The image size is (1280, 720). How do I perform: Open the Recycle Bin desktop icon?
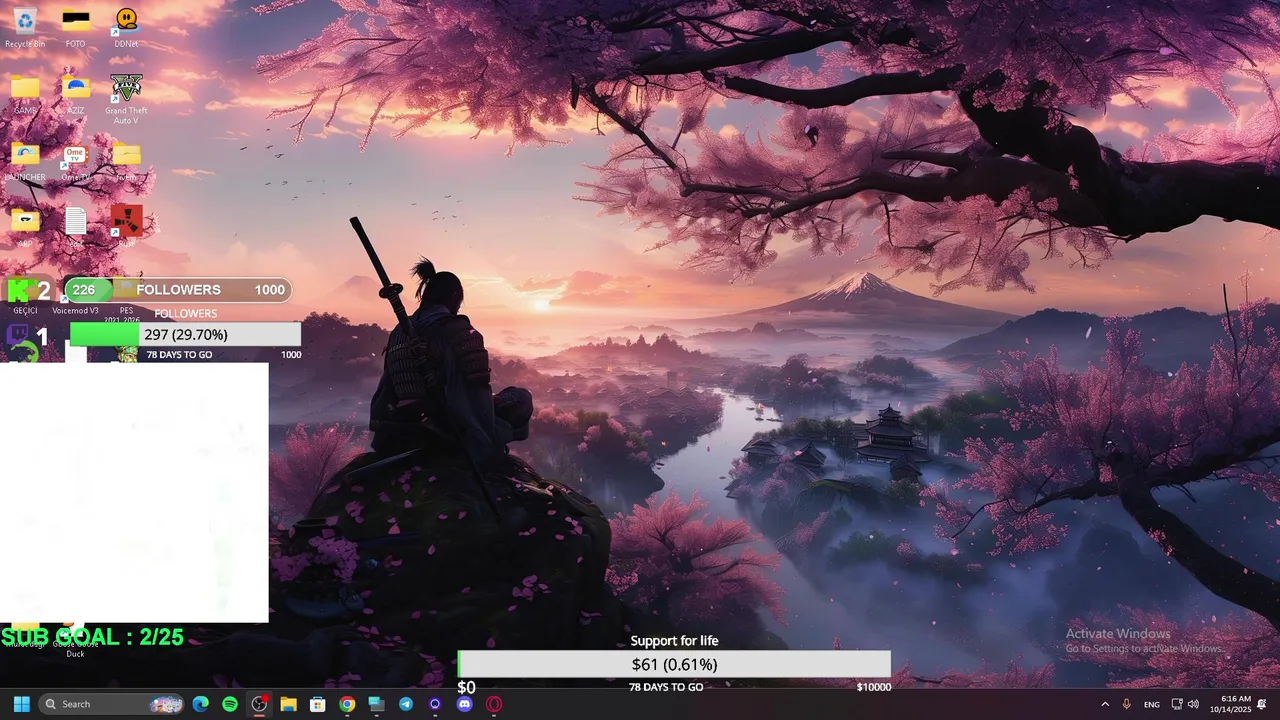coord(25,26)
